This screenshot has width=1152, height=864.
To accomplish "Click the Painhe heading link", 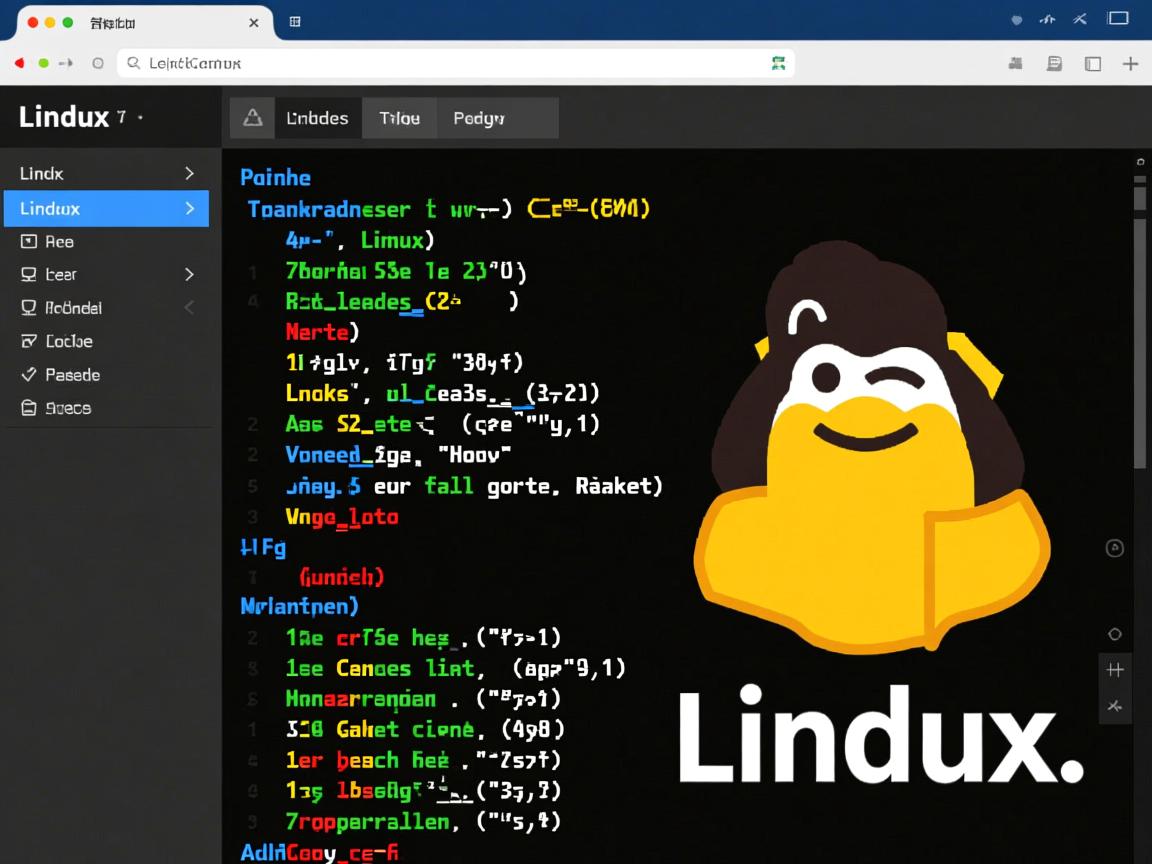I will point(275,177).
